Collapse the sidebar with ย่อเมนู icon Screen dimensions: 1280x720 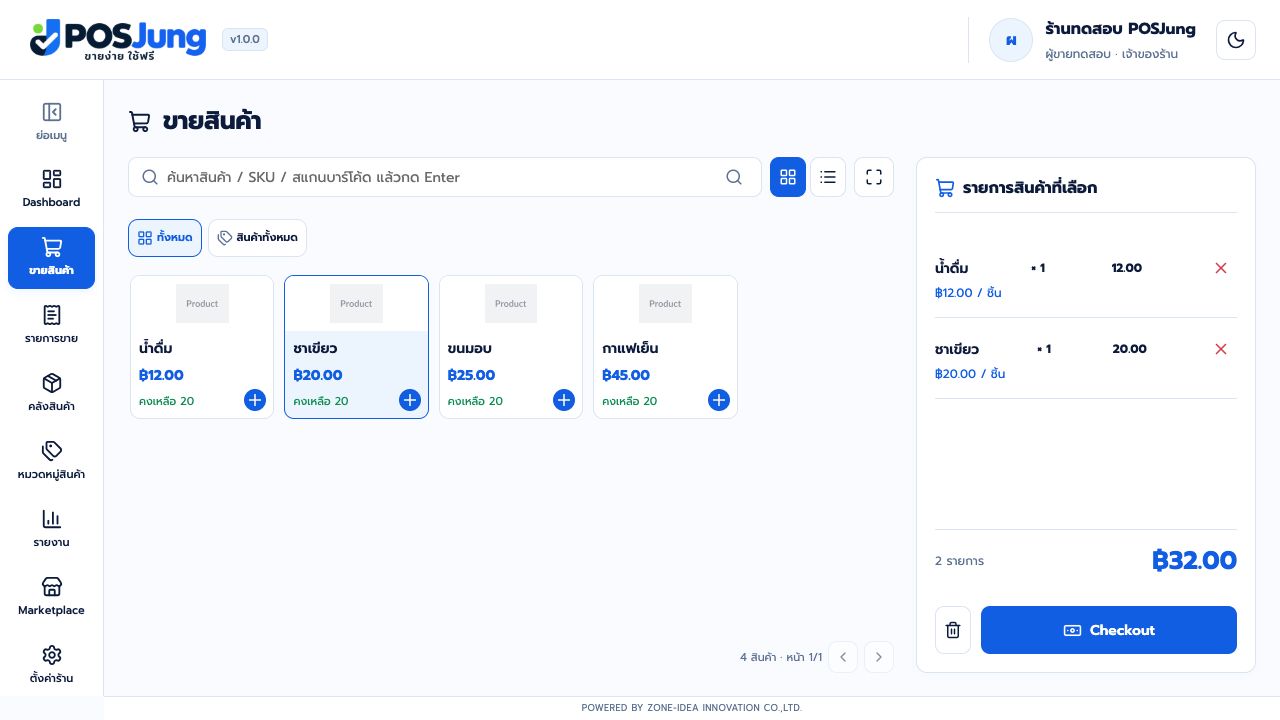click(52, 112)
